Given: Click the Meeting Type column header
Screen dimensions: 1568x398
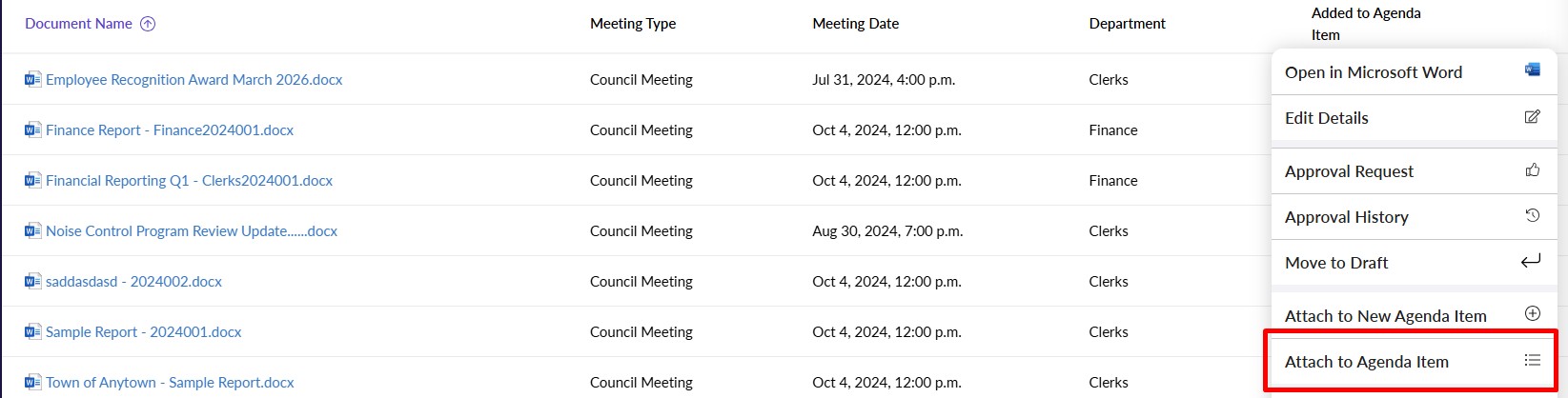Looking at the screenshot, I should click(x=633, y=24).
